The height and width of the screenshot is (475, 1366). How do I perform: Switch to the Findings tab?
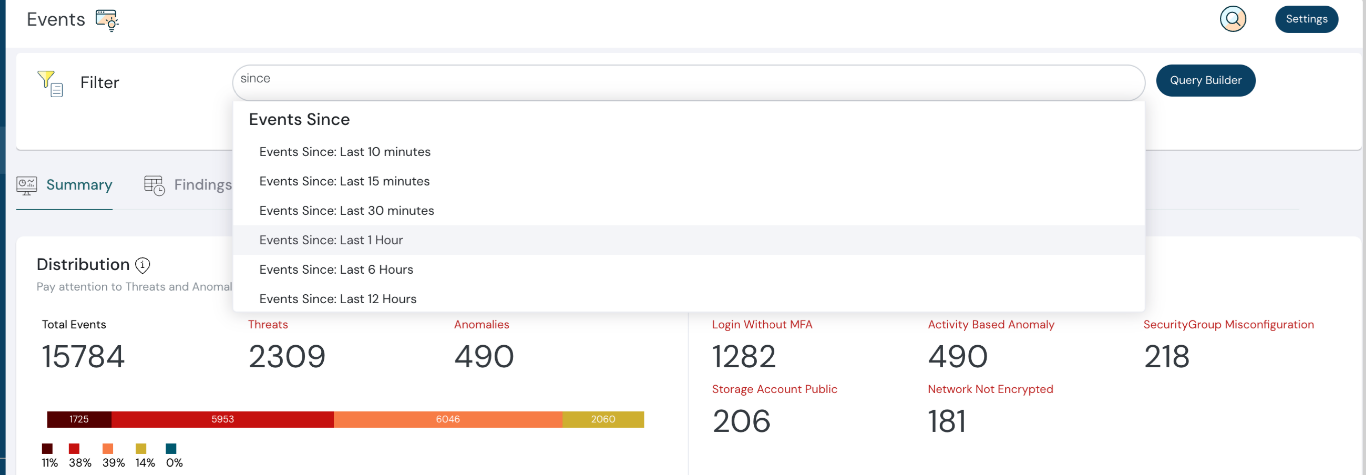[202, 185]
